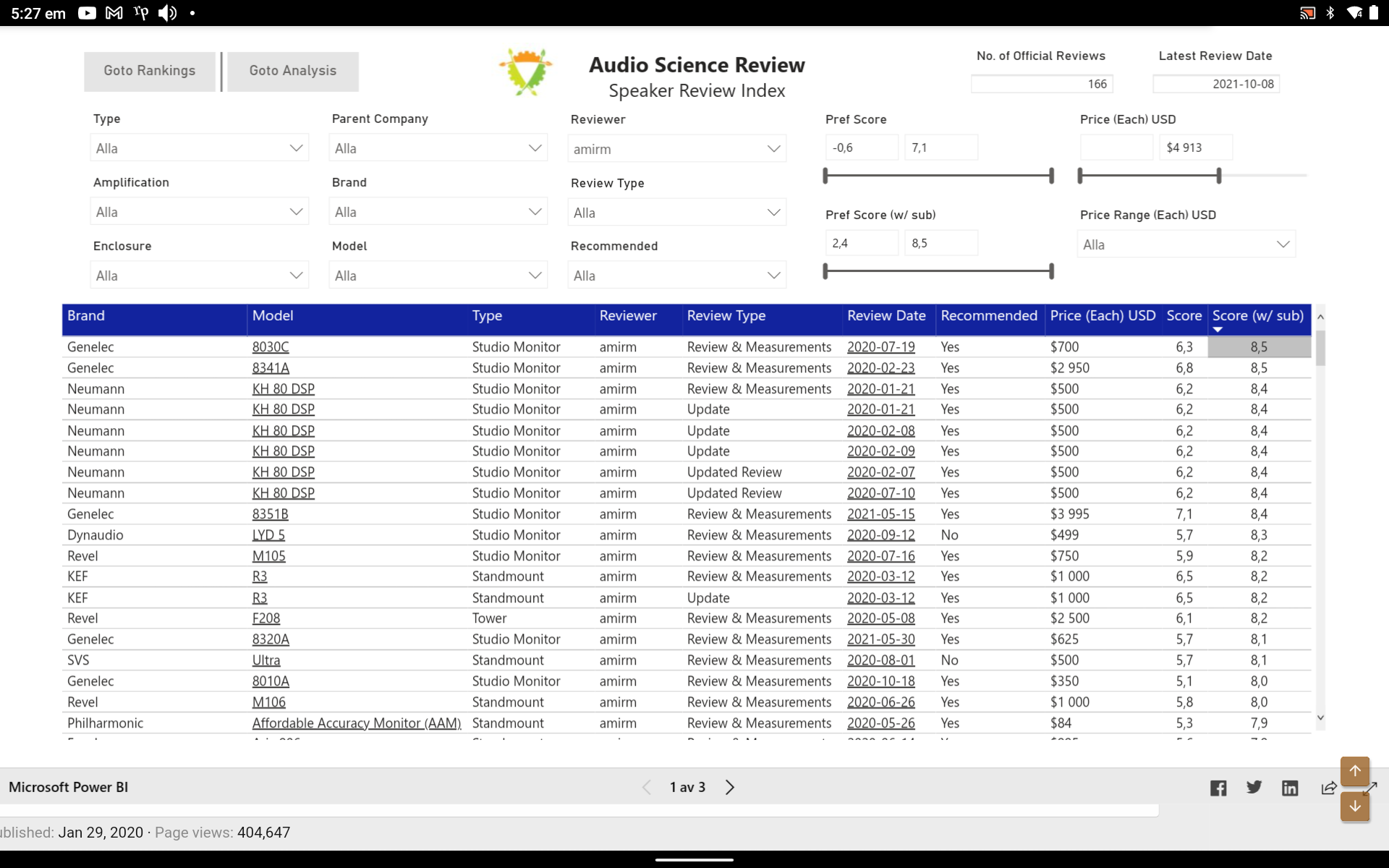Share report on LinkedIn icon

click(x=1290, y=788)
